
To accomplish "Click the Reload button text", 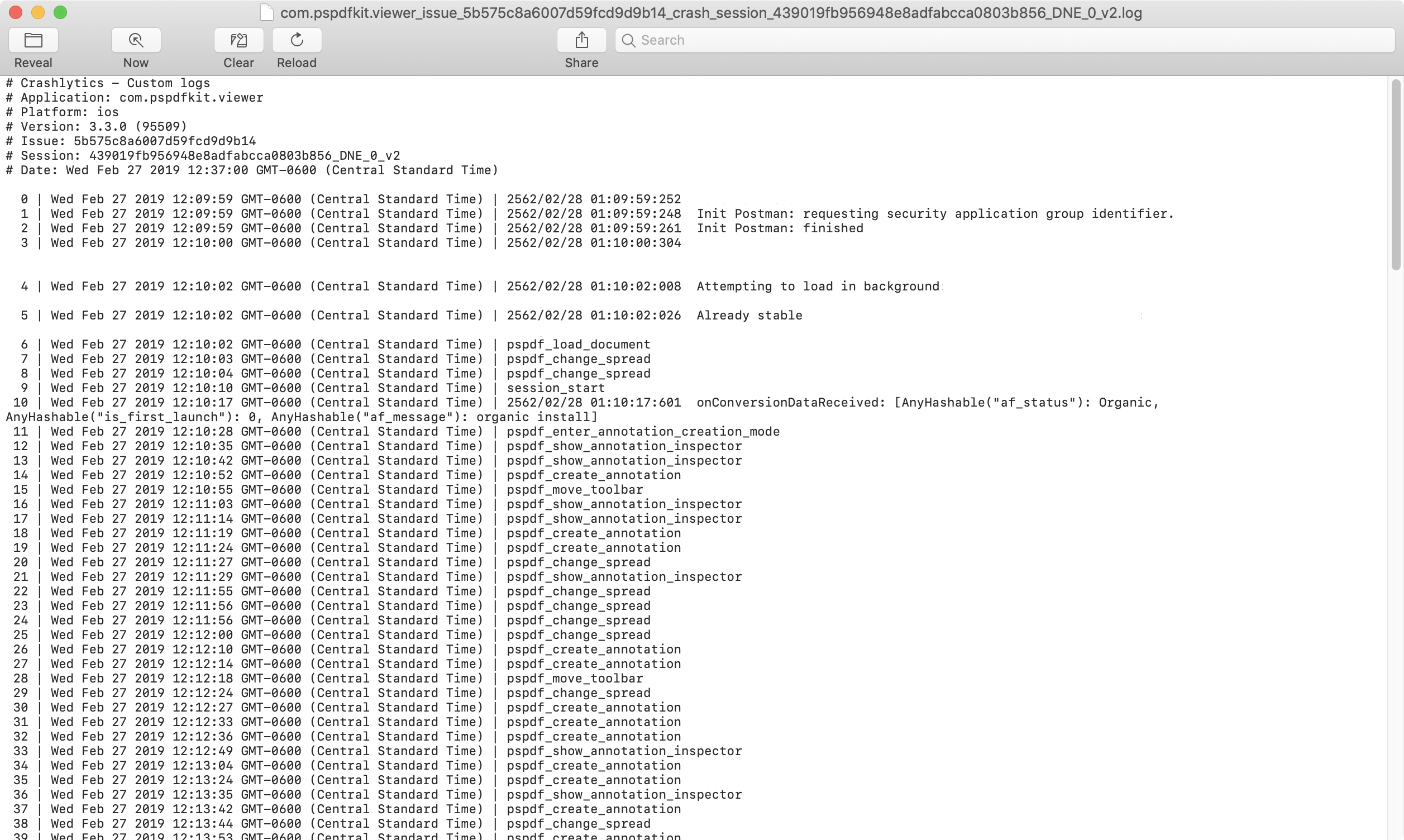I will tap(297, 63).
